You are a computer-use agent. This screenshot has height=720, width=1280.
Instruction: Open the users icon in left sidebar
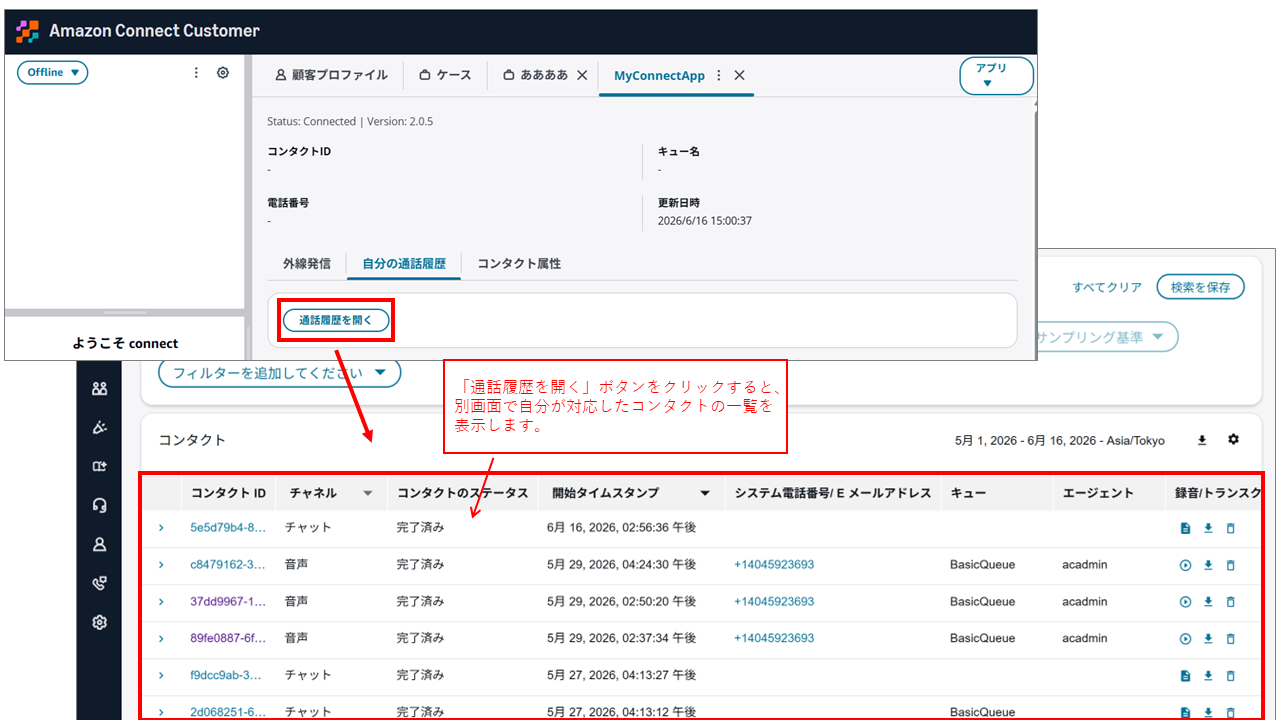[x=99, y=389]
